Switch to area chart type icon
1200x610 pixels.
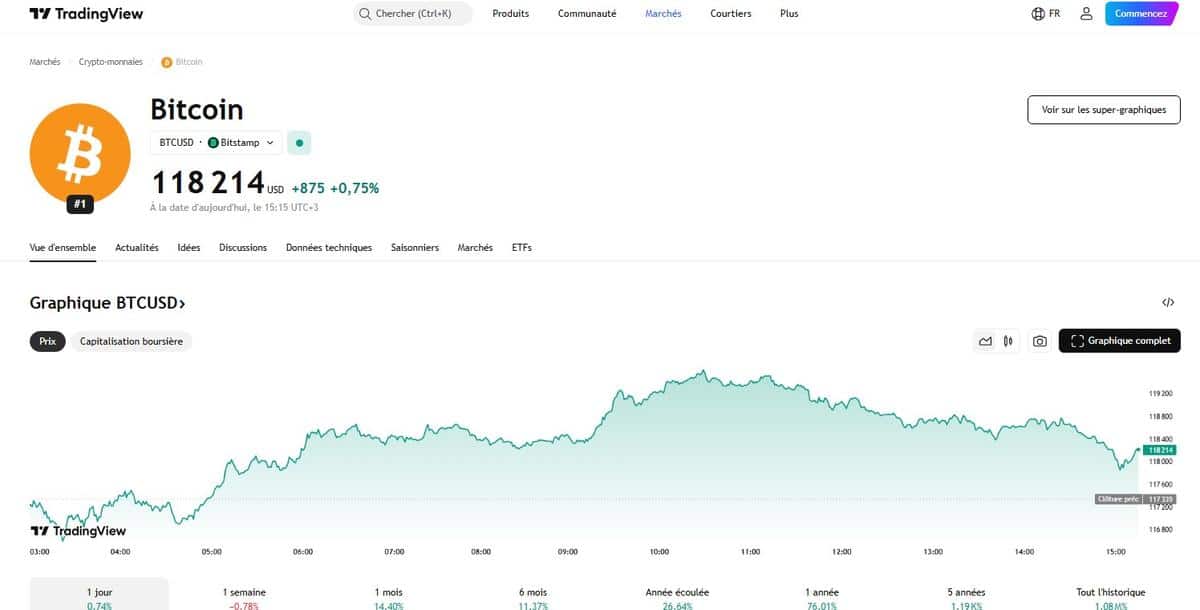pos(985,341)
